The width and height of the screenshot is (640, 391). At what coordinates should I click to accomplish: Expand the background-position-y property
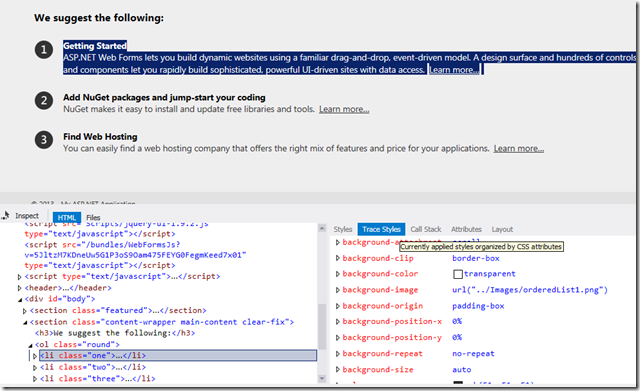(338, 338)
